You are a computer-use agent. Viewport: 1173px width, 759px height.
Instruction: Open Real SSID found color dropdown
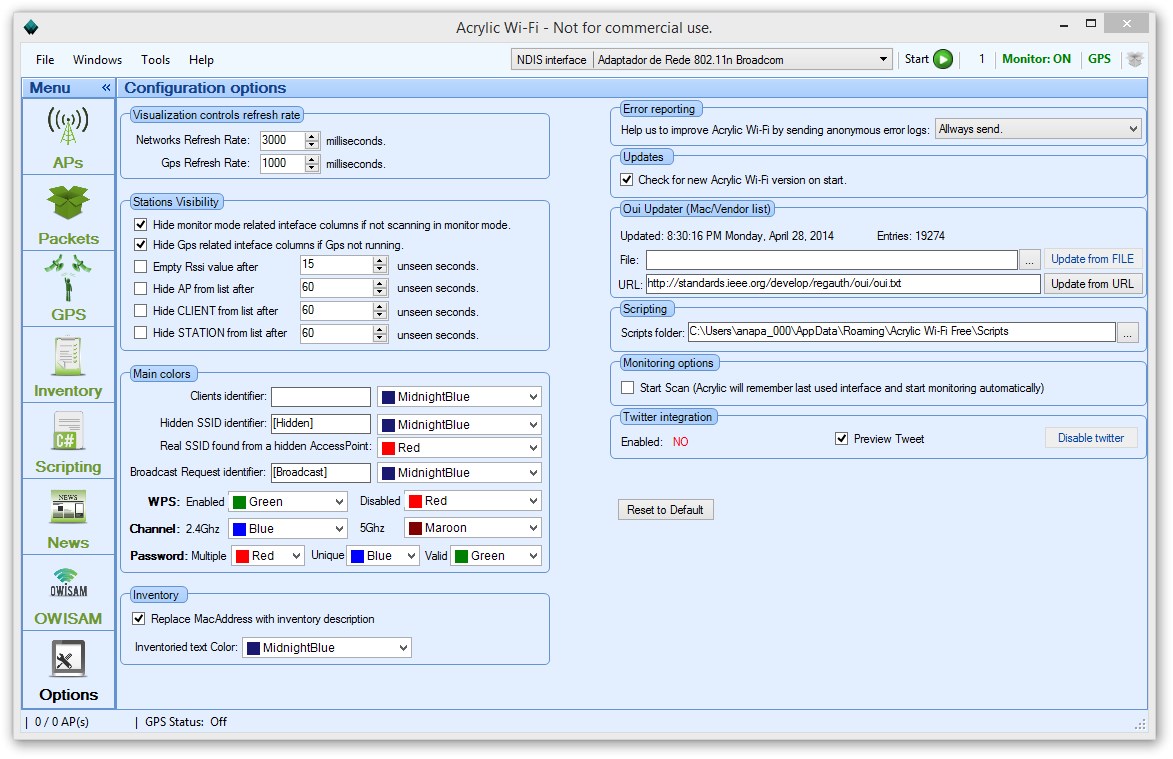tap(459, 447)
